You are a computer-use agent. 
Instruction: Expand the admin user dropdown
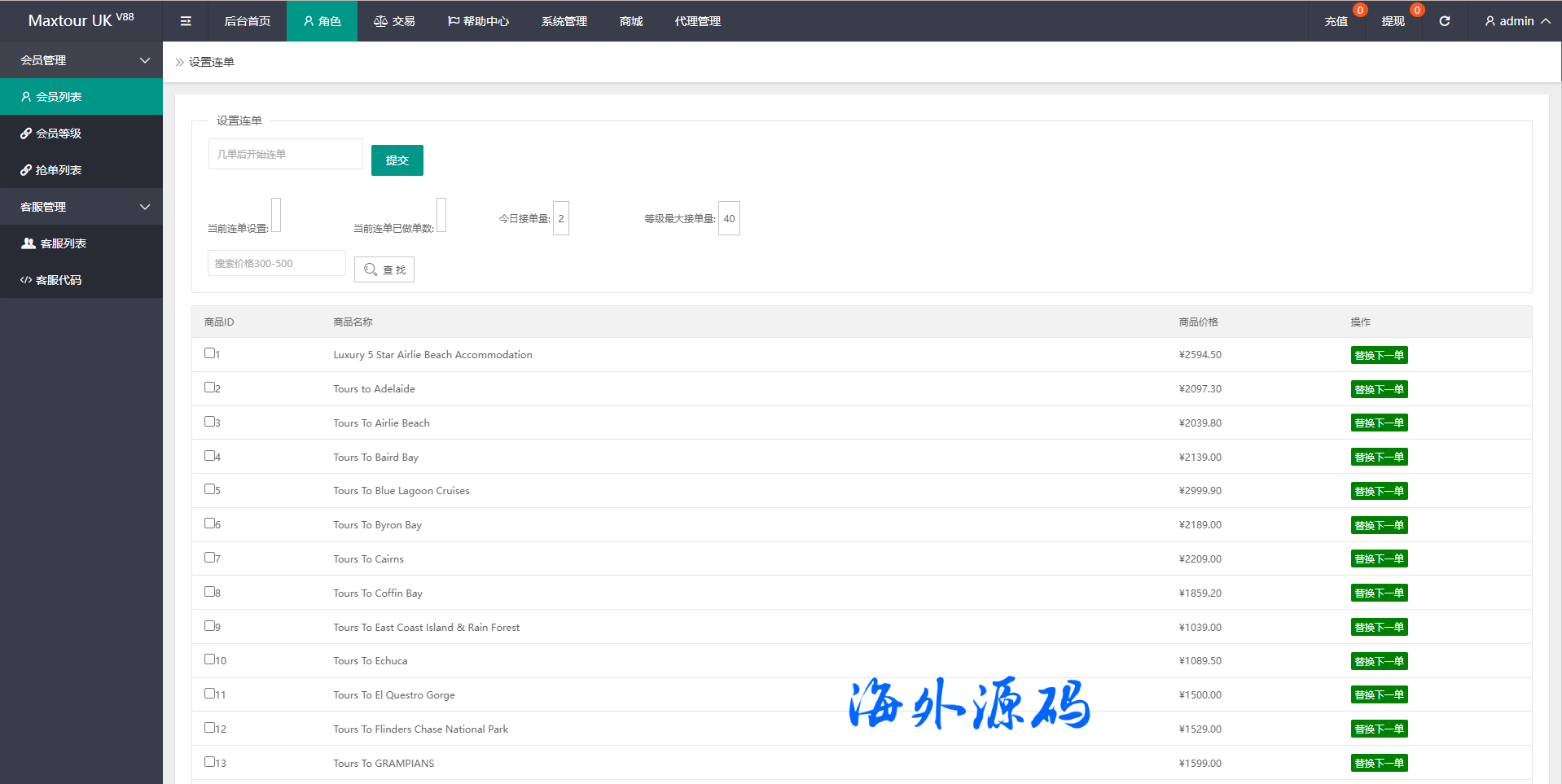pos(1516,21)
